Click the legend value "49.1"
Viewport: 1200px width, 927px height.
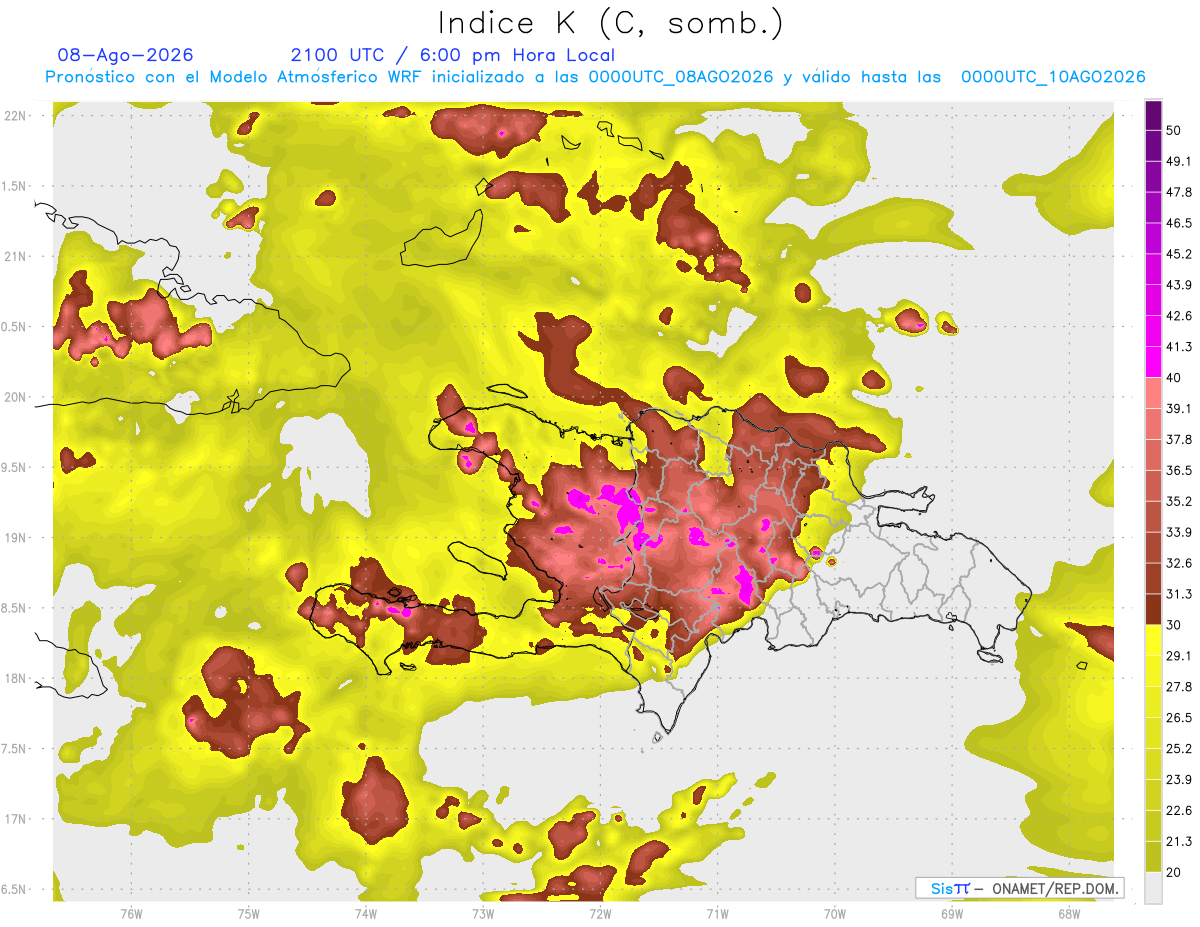[x=1179, y=161]
